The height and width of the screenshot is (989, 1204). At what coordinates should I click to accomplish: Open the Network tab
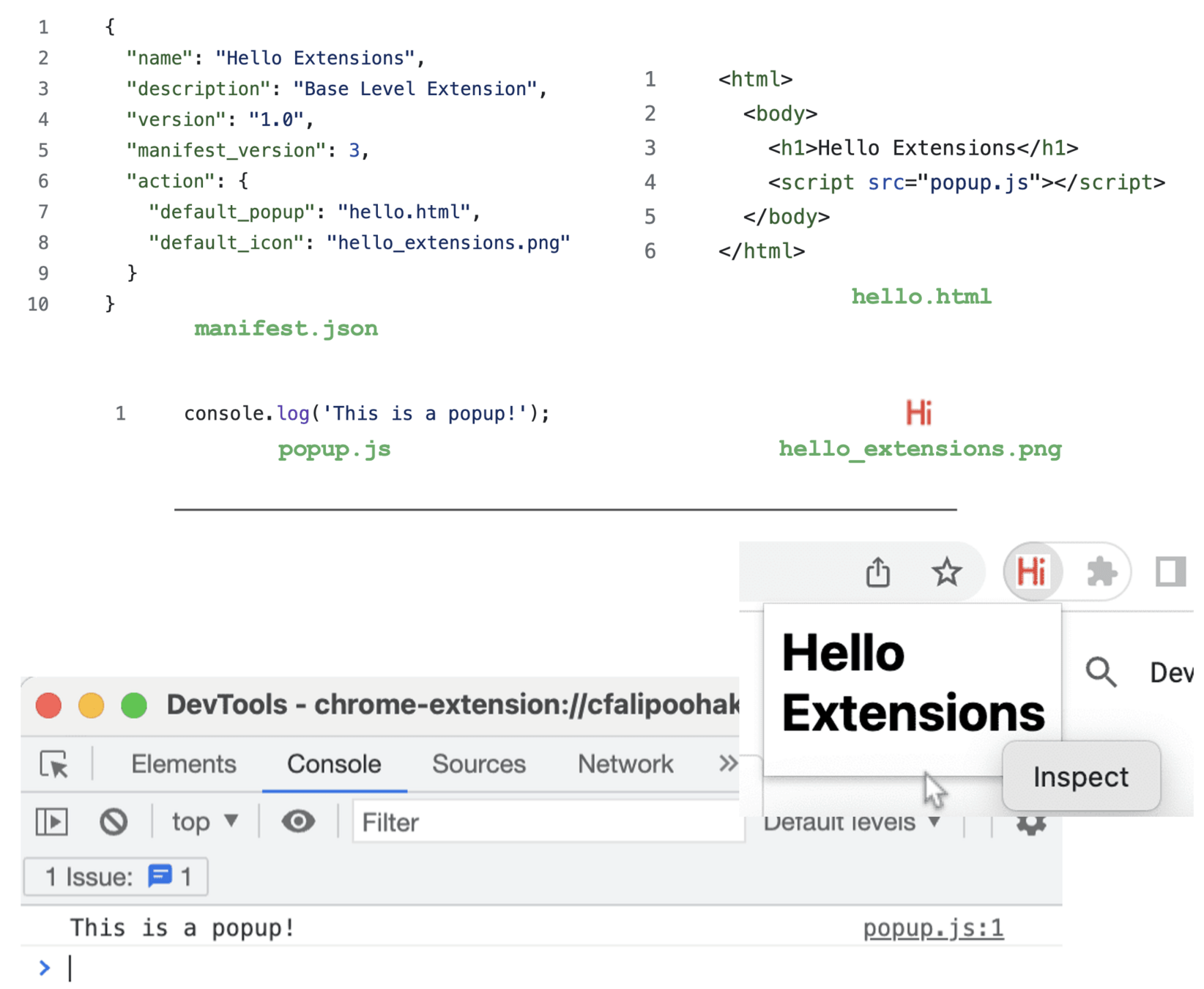pyautogui.click(x=625, y=764)
